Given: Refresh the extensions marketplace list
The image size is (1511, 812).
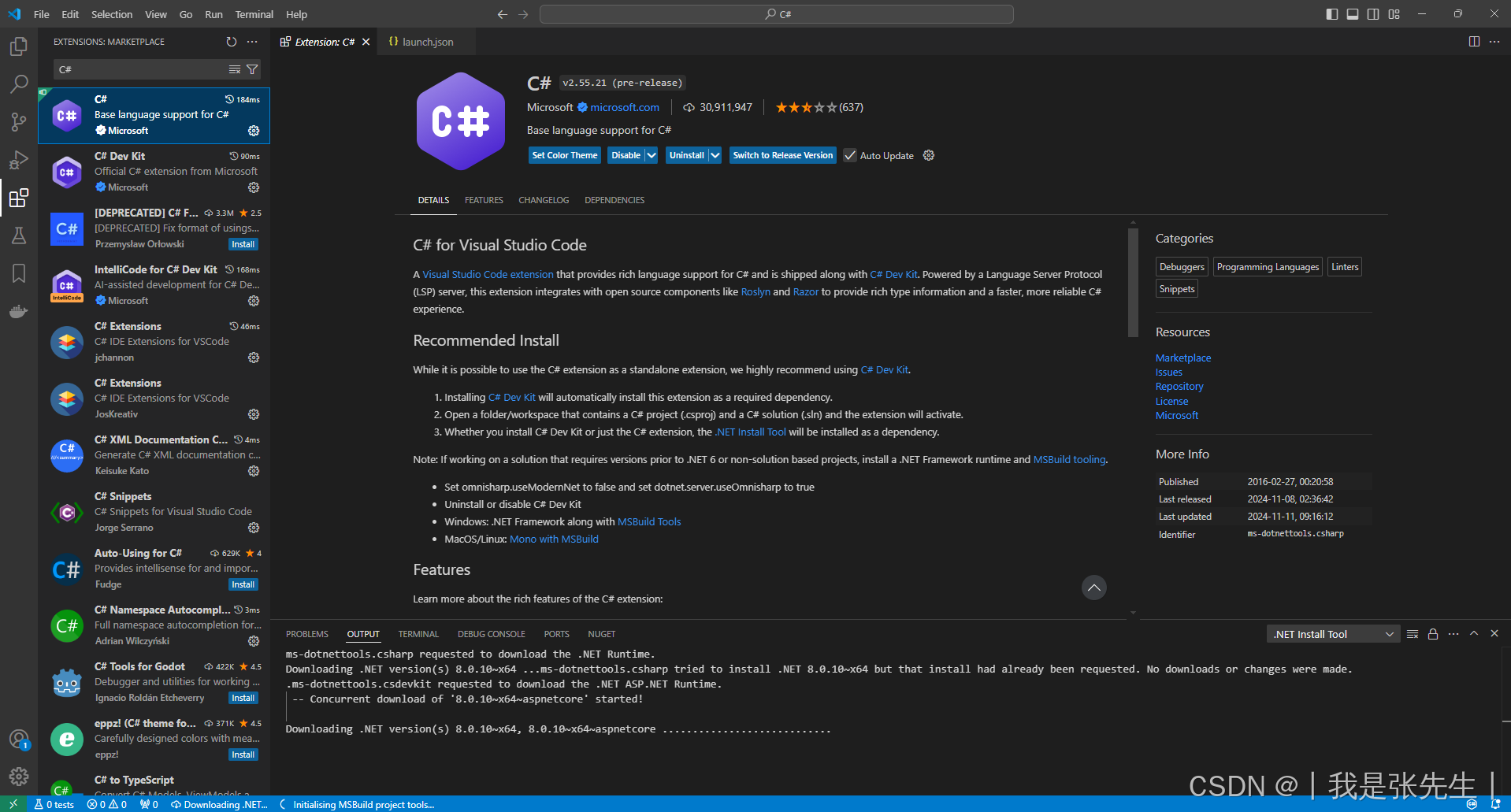Looking at the screenshot, I should point(232,42).
